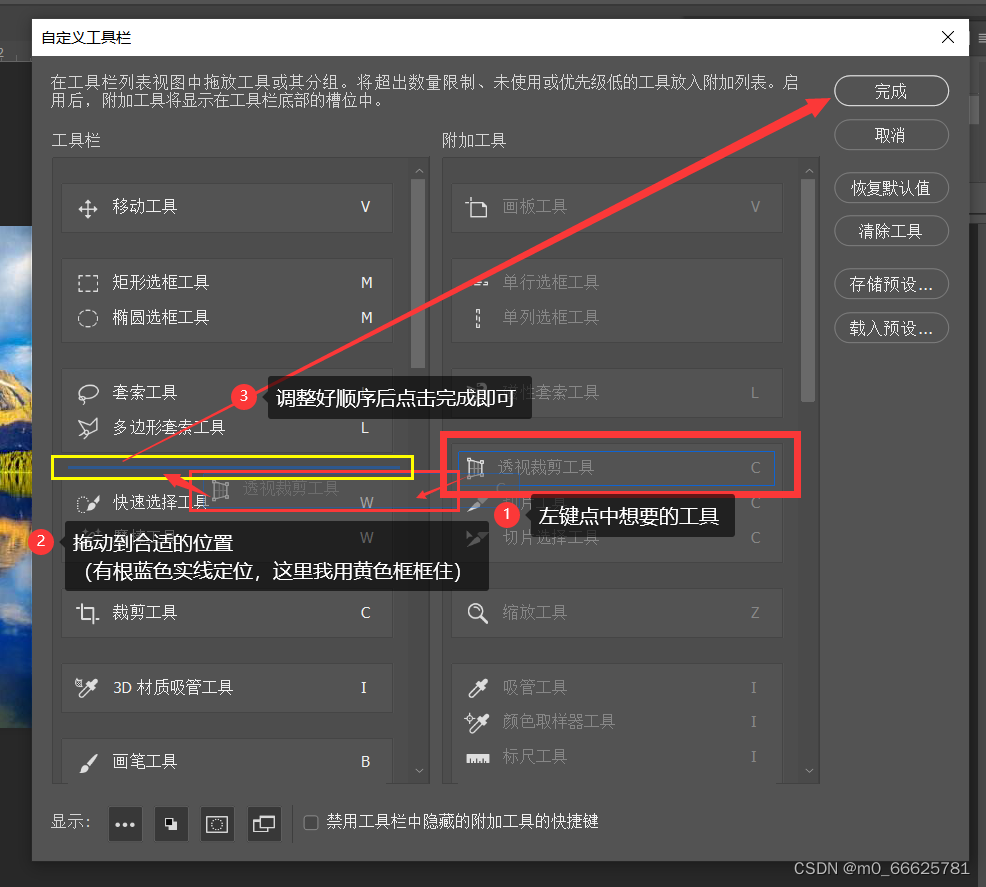Click the 完成 button
The width and height of the screenshot is (986, 887).
coord(891,91)
